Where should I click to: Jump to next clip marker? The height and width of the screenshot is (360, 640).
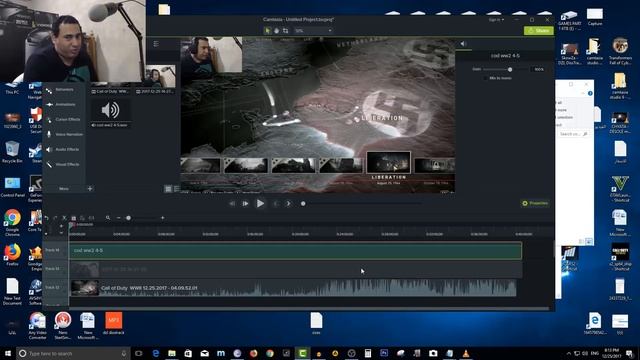click(288, 203)
